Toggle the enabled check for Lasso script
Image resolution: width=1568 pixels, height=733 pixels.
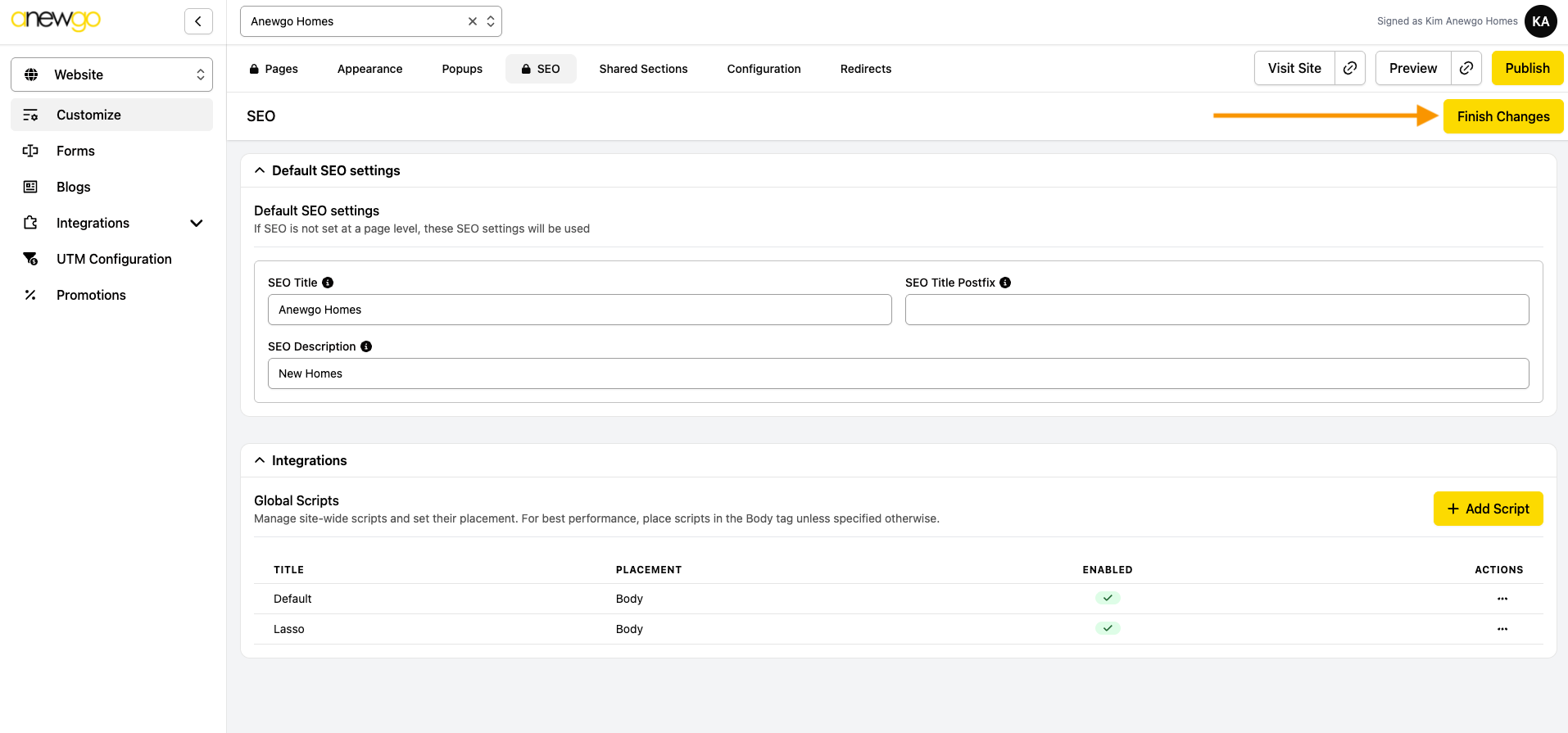(x=1108, y=629)
